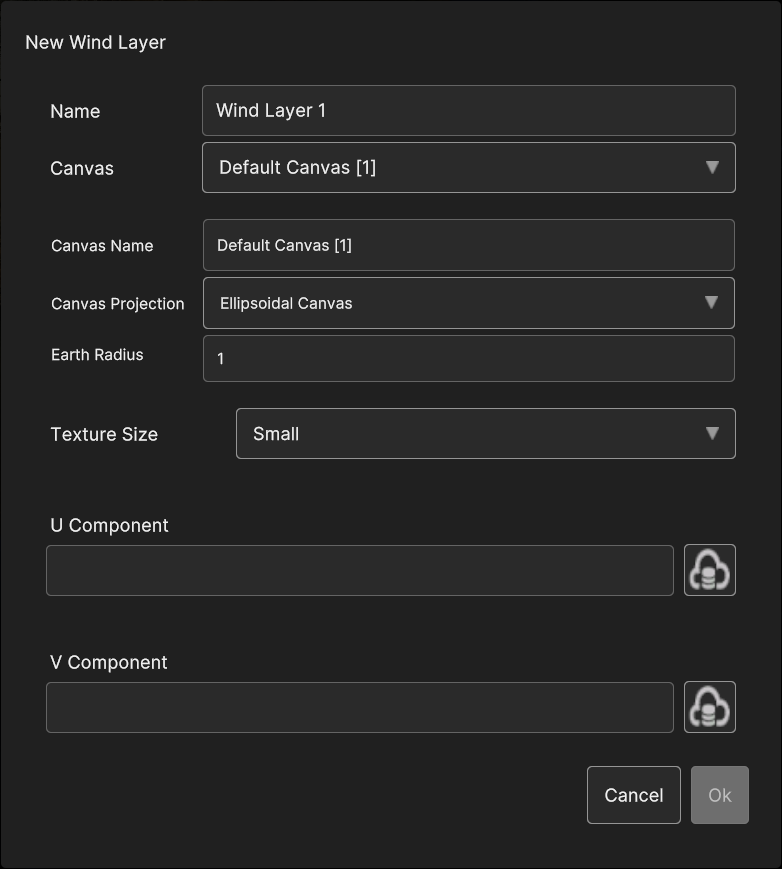
Task: Focus the Canvas Name text field
Action: (x=469, y=245)
